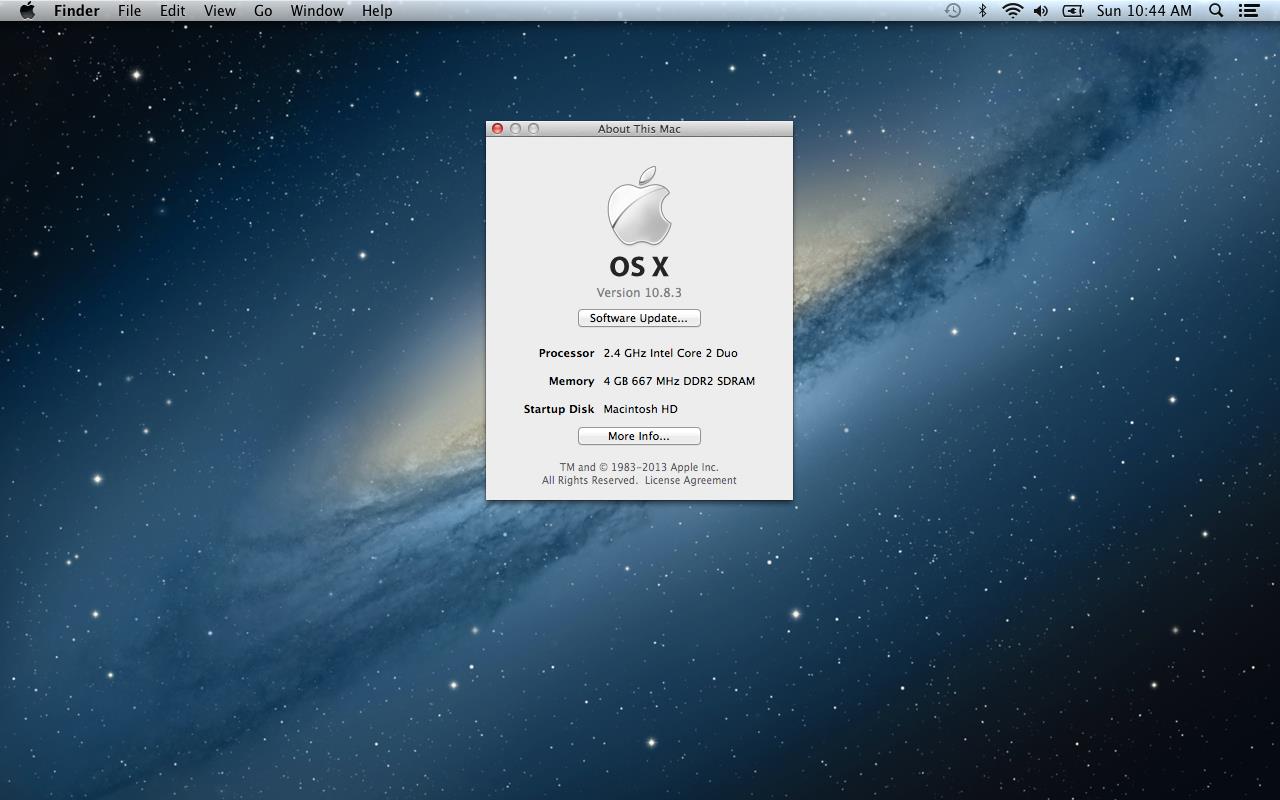
Task: Click the Macintosh HD startup disk text
Action: click(x=640, y=409)
